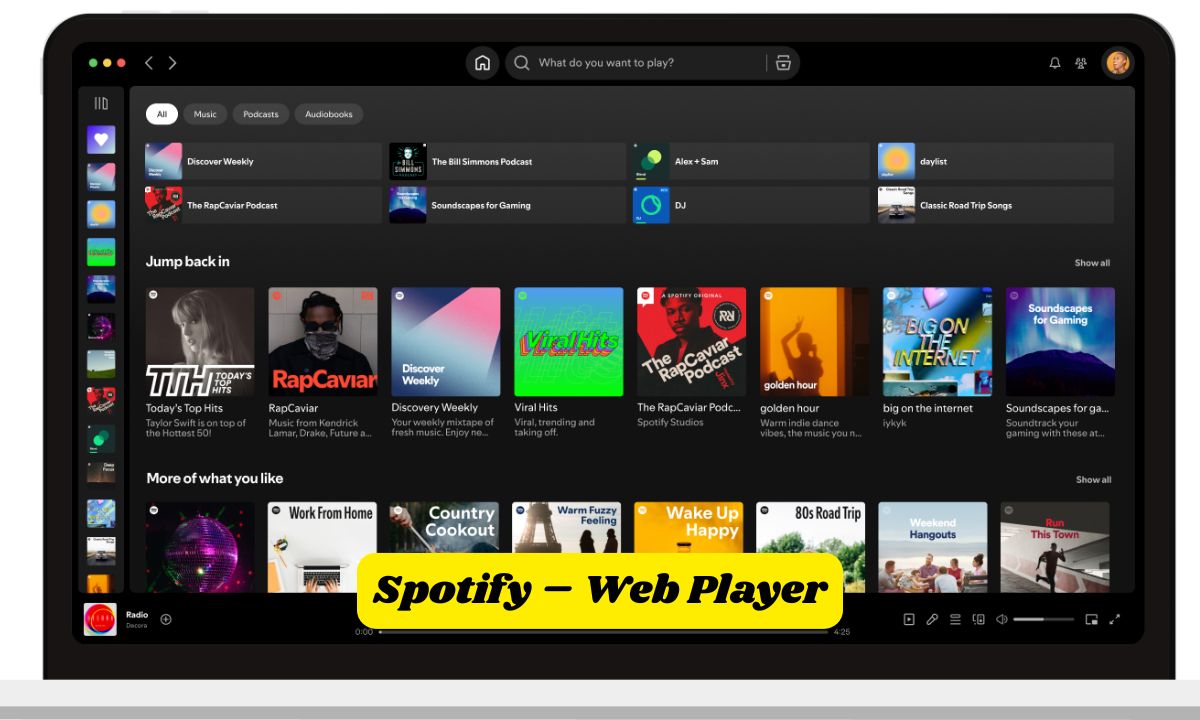Screen dimensions: 1200x720
Task: Select the Music filter chip
Action: [x=205, y=114]
